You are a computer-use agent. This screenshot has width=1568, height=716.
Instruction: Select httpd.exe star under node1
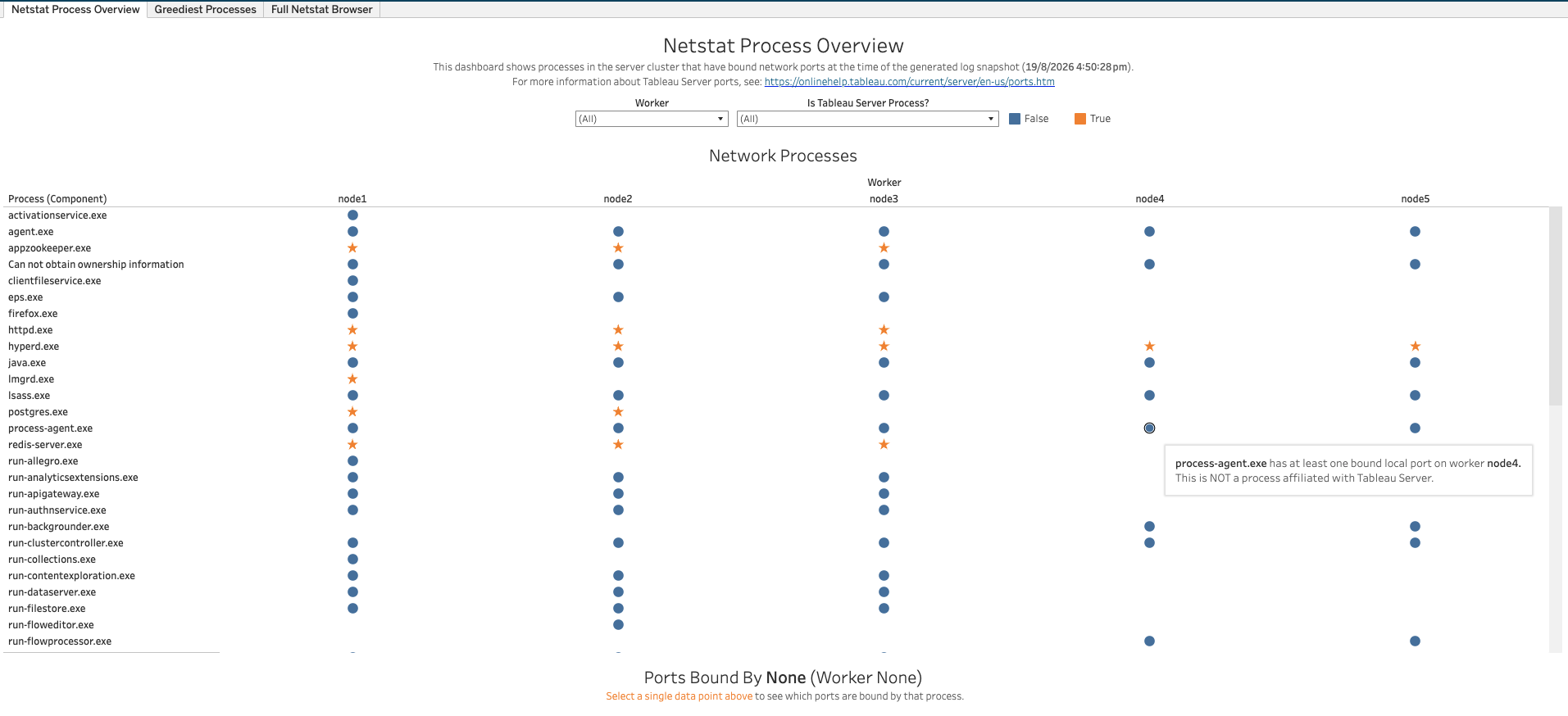coord(352,330)
